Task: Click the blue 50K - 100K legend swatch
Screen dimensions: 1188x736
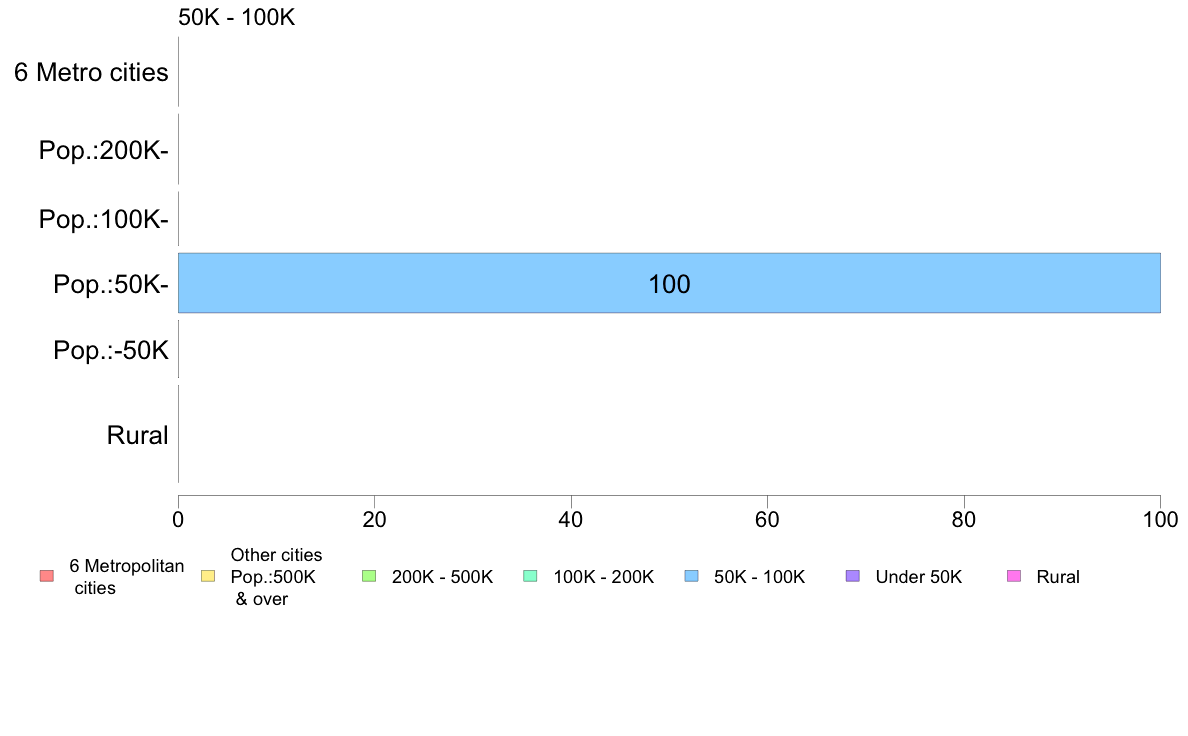Action: click(691, 576)
